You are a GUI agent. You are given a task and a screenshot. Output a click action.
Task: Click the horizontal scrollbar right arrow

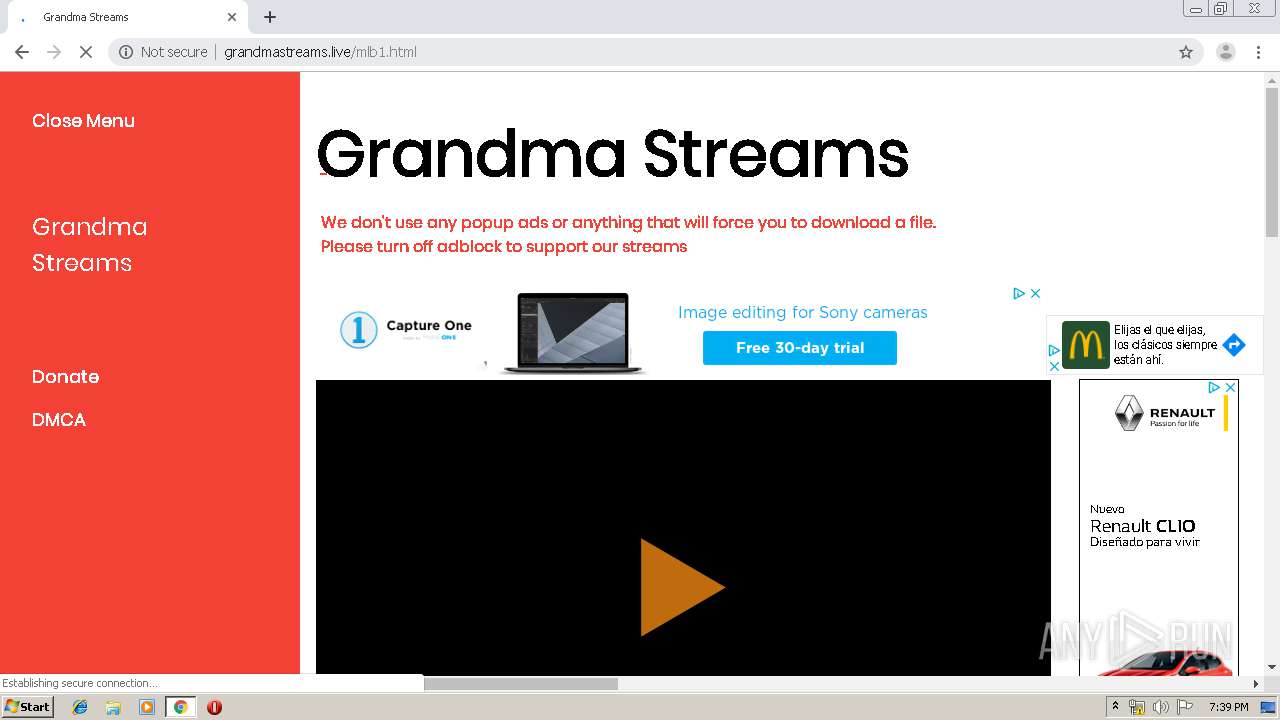tap(1256, 684)
